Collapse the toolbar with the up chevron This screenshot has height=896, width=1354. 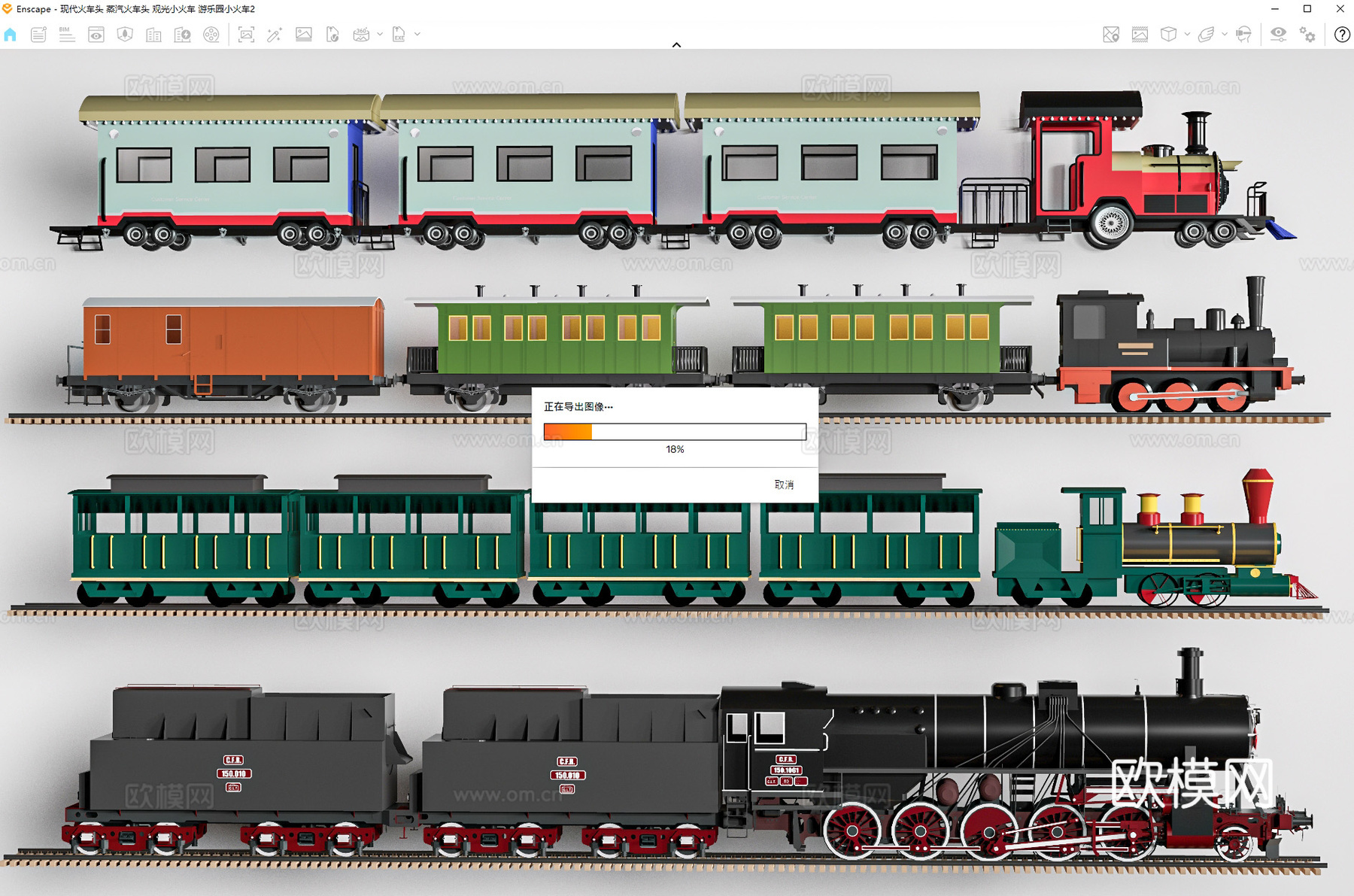tap(676, 45)
